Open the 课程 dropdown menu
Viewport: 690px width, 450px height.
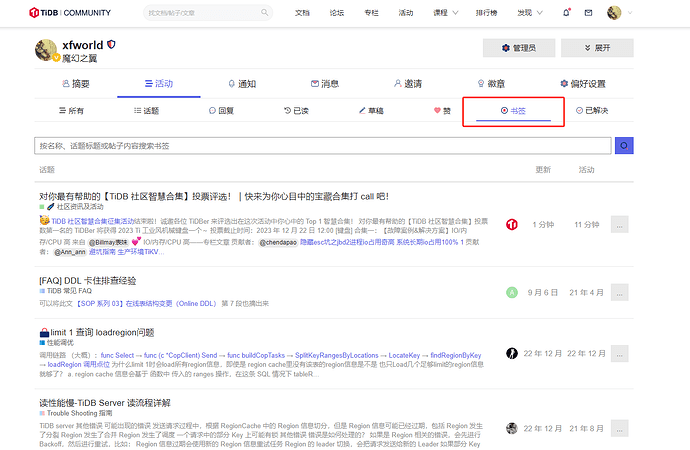tap(443, 13)
